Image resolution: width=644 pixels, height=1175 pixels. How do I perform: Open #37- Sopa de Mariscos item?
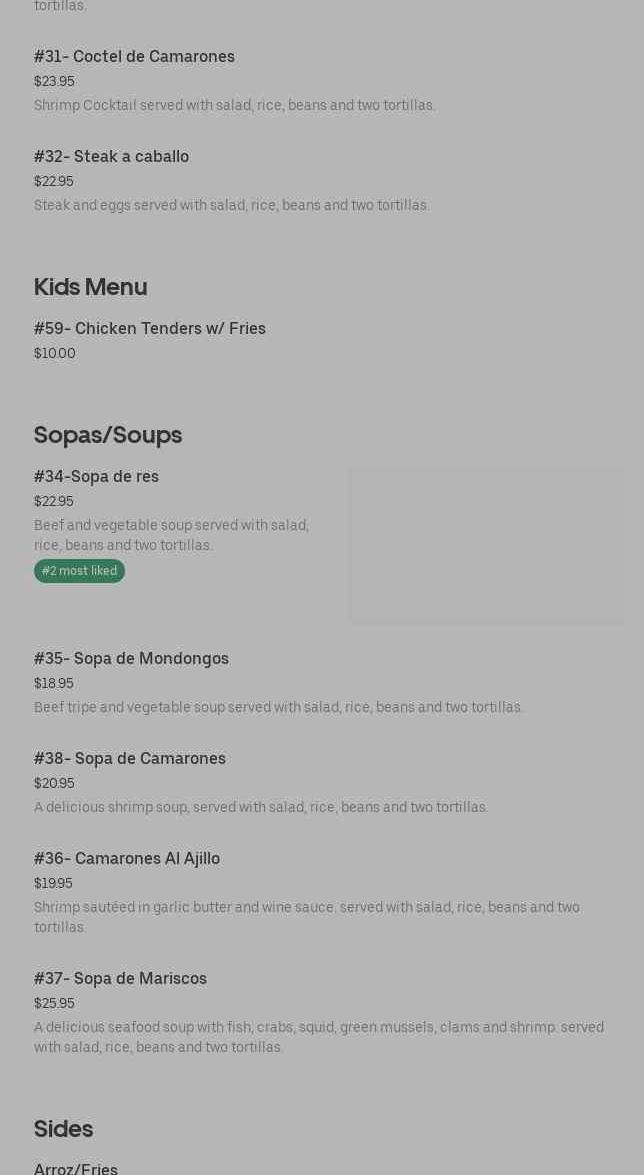120,979
